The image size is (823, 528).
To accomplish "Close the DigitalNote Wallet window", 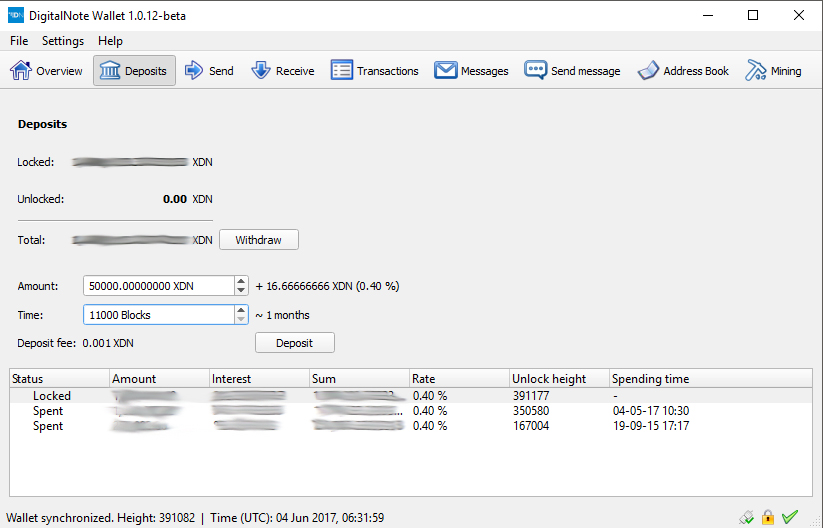I will 799,15.
